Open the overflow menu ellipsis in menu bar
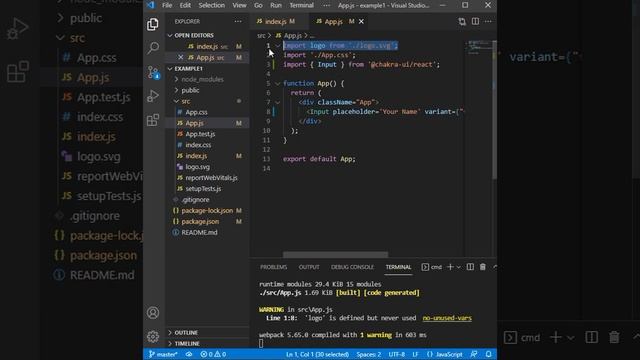 [x=327, y=5]
